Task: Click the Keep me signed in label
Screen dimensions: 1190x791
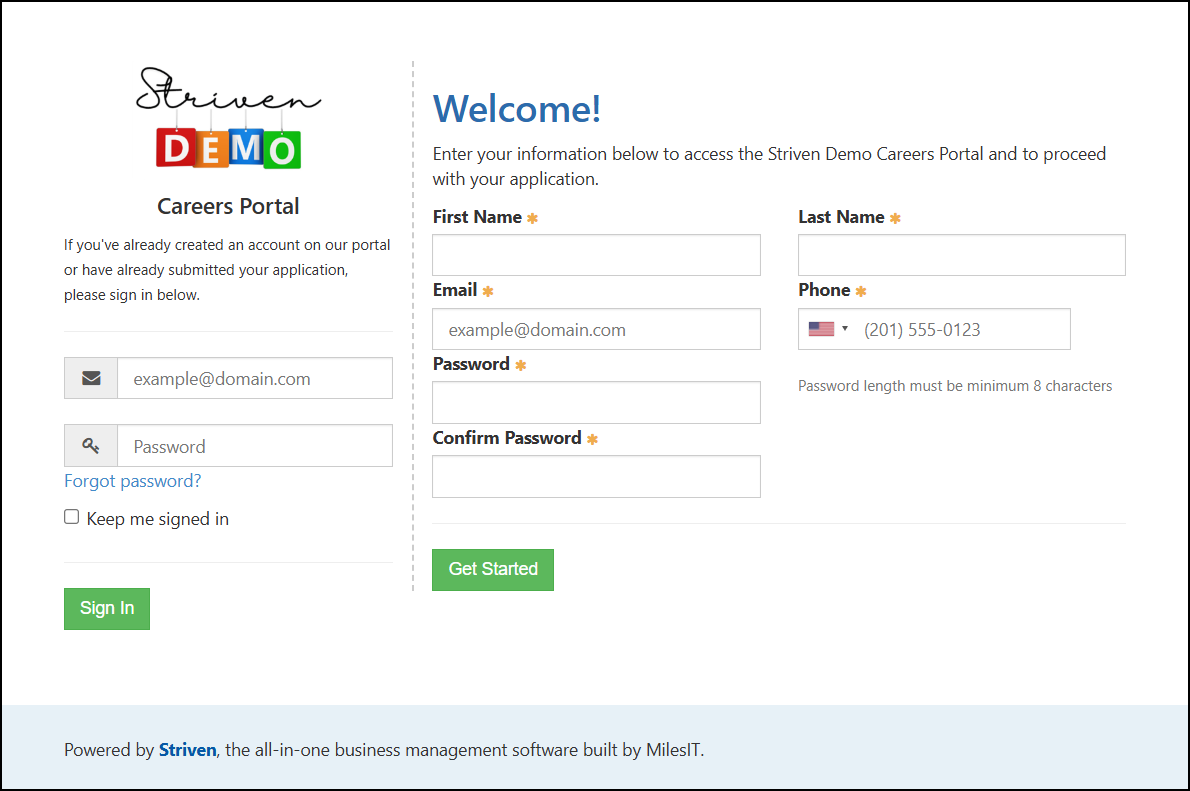Action: click(x=158, y=519)
